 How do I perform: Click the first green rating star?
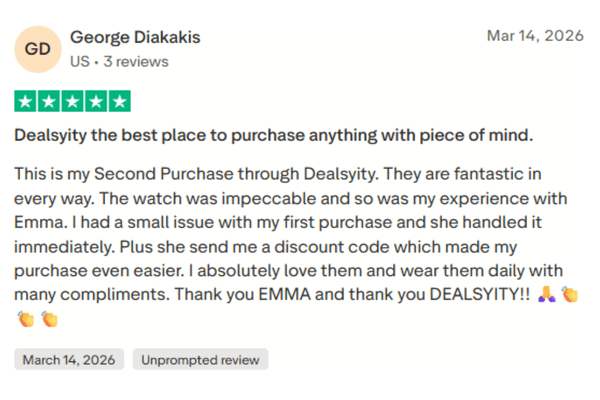(27, 101)
